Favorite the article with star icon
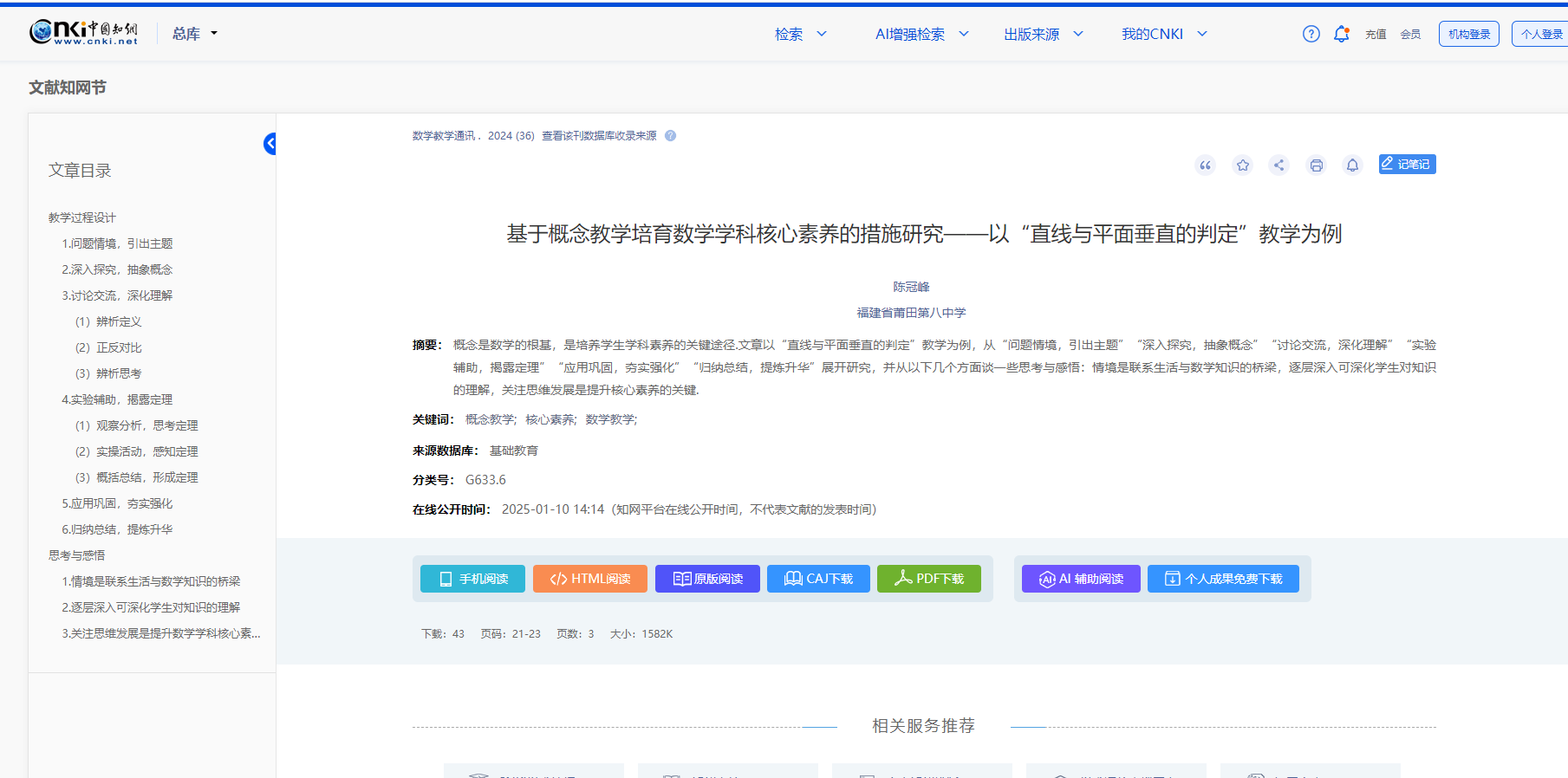 click(1243, 165)
